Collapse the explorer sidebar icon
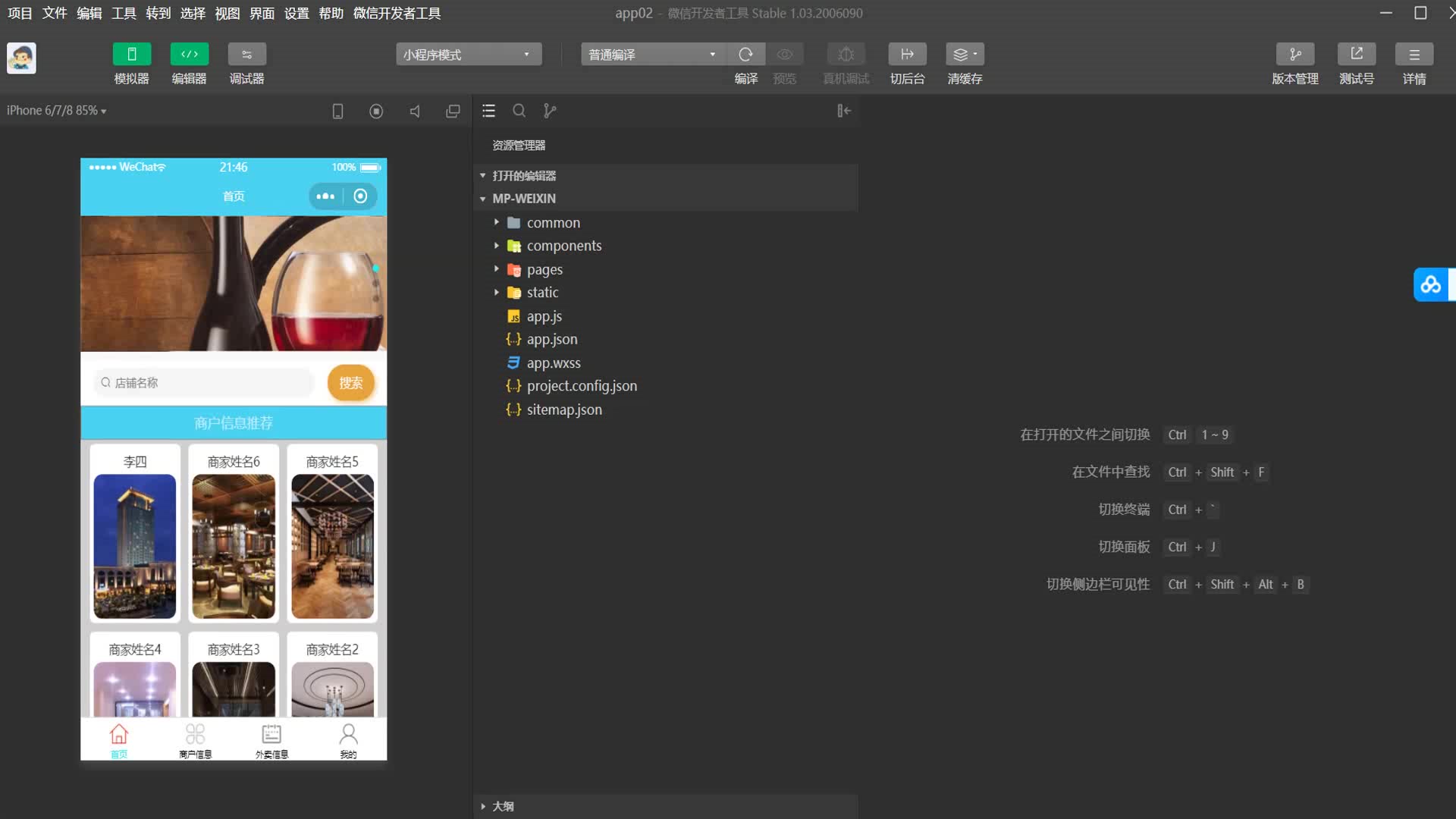The width and height of the screenshot is (1456, 819). pyautogui.click(x=843, y=111)
